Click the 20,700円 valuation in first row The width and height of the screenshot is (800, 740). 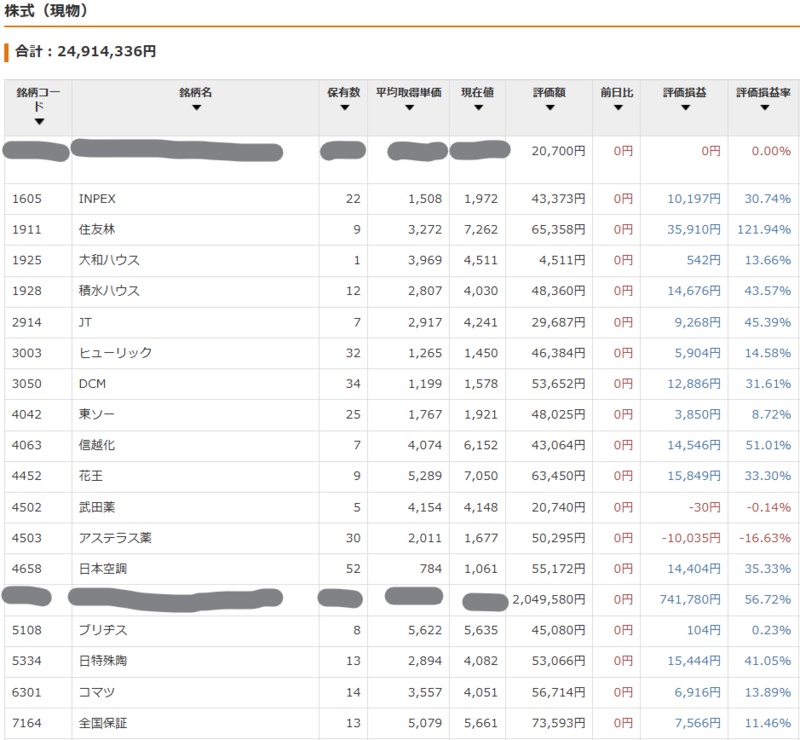point(558,151)
